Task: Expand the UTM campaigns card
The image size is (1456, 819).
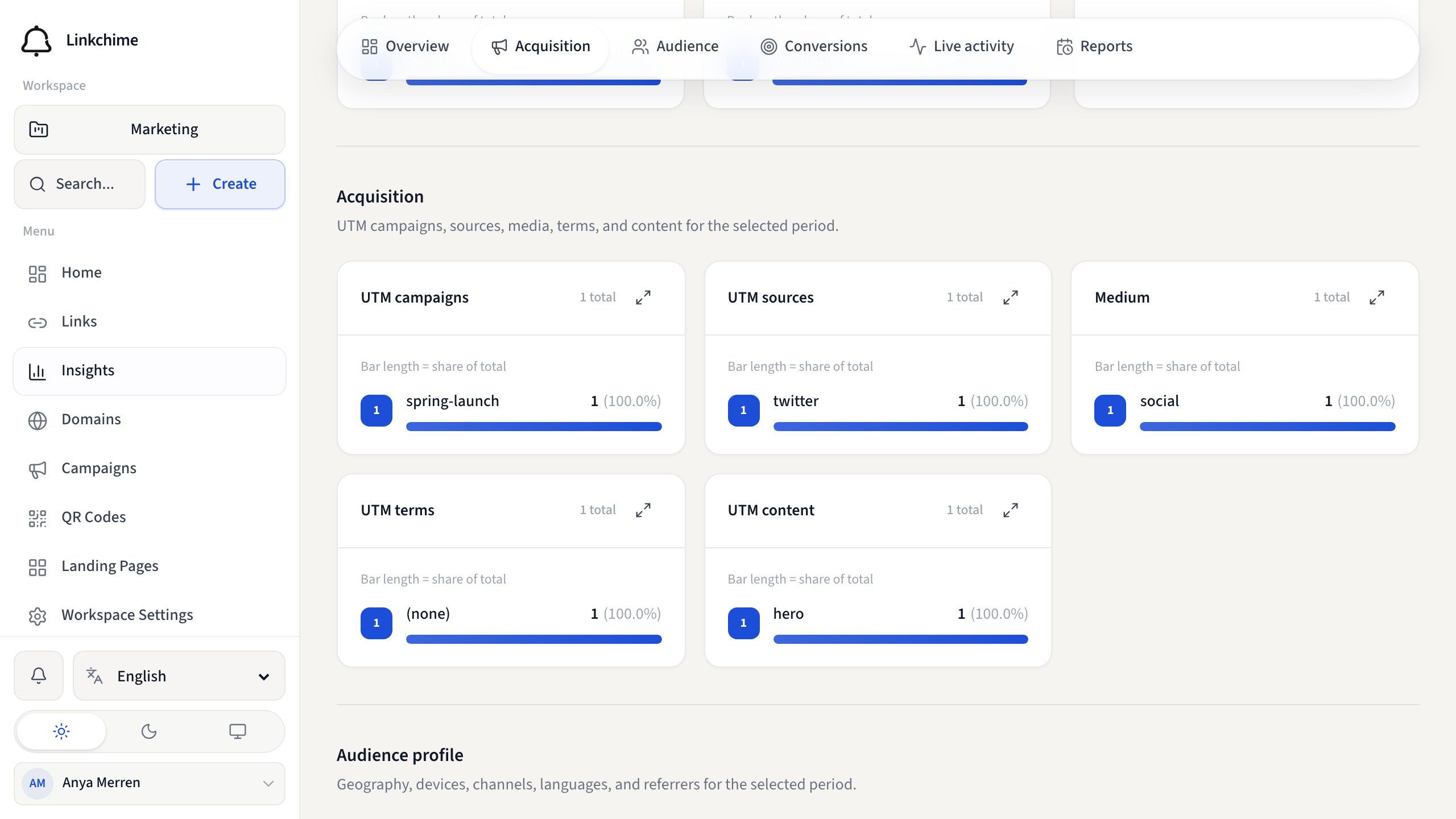Action: click(x=643, y=298)
